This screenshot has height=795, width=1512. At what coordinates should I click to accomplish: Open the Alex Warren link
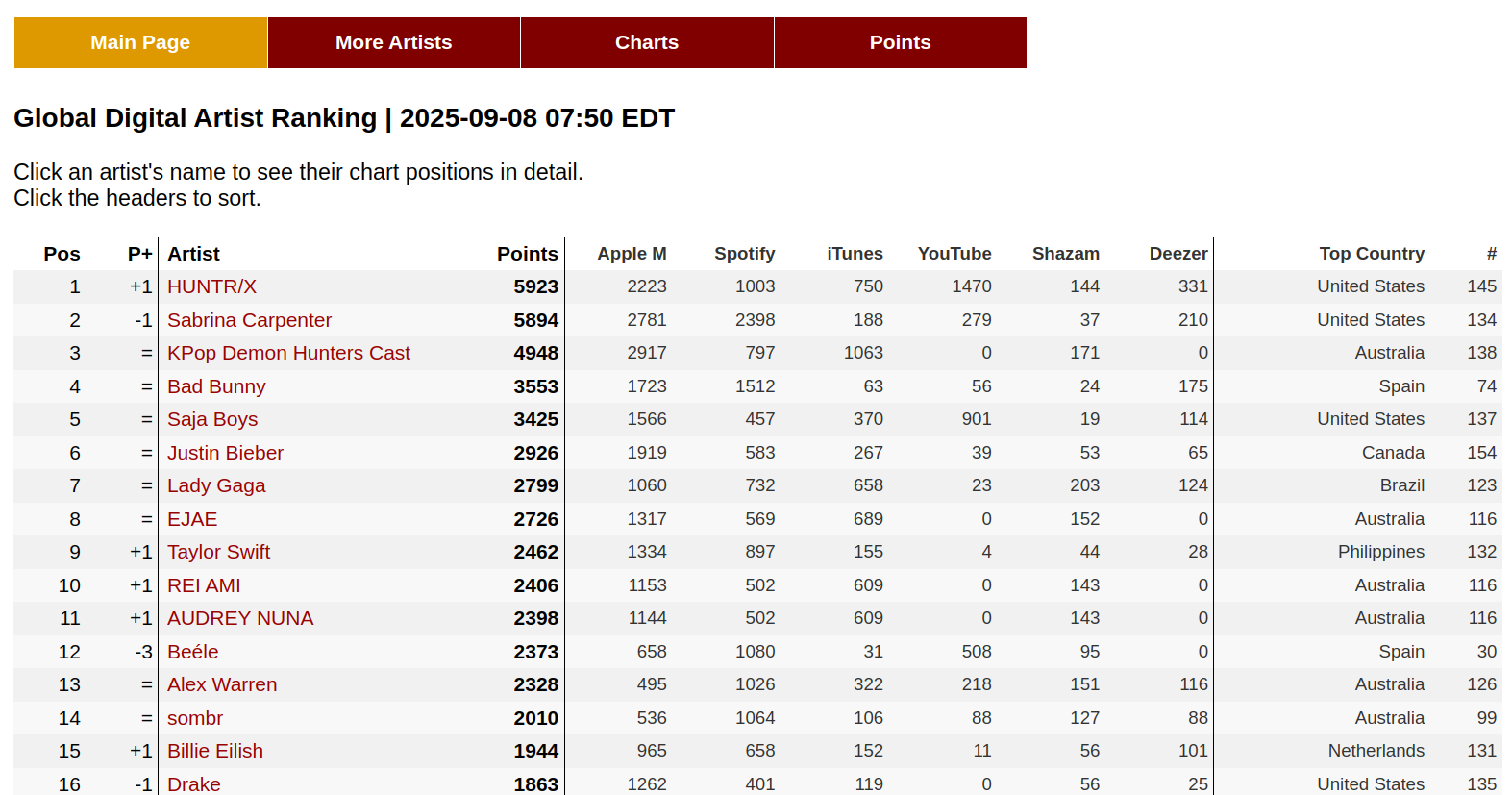pos(222,684)
